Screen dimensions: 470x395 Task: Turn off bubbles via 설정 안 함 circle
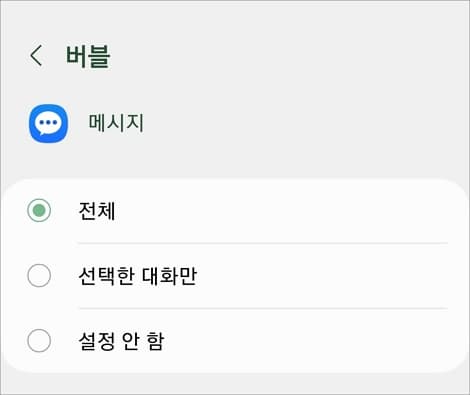coord(39,341)
